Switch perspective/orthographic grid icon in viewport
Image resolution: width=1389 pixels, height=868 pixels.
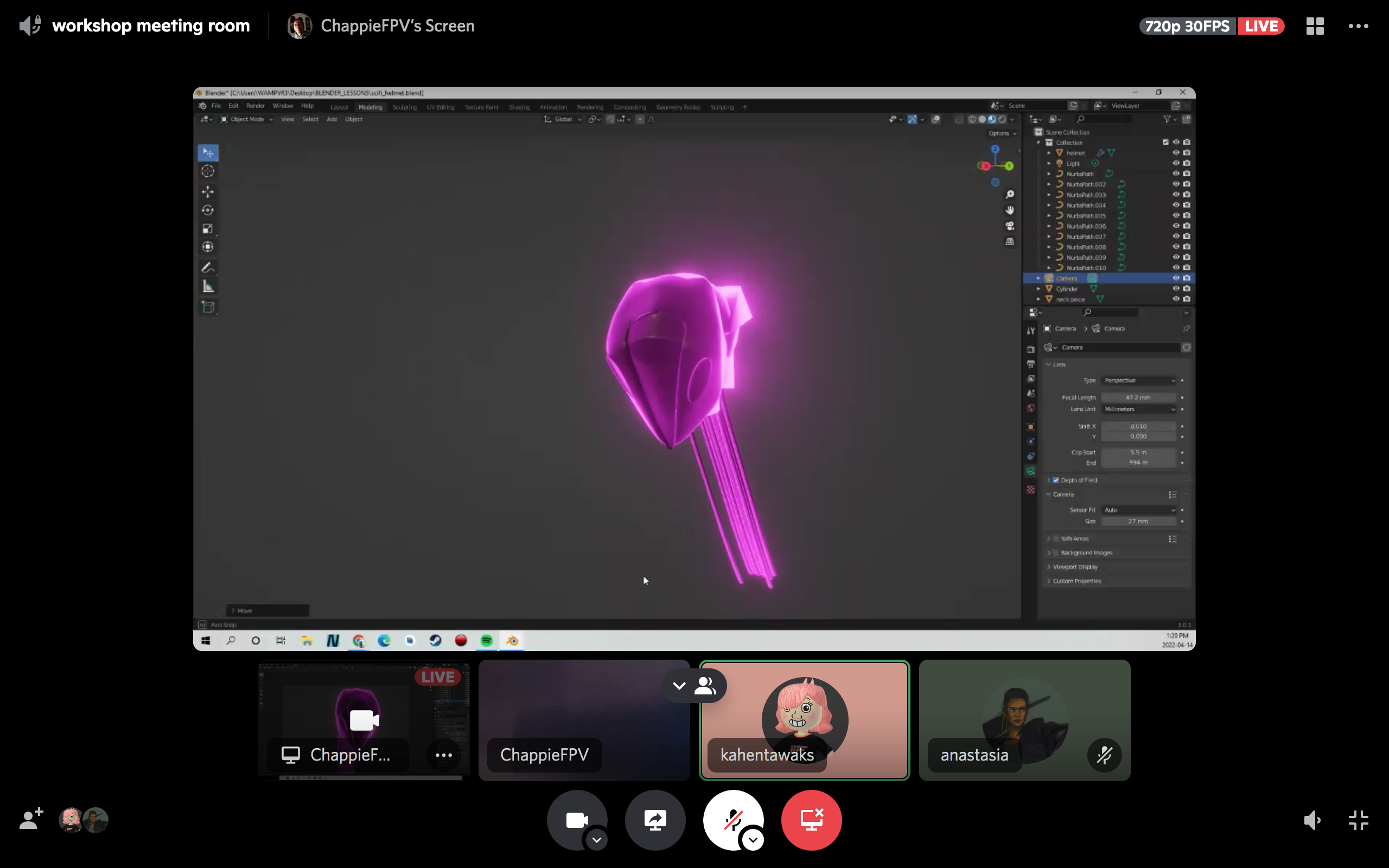click(x=1010, y=242)
